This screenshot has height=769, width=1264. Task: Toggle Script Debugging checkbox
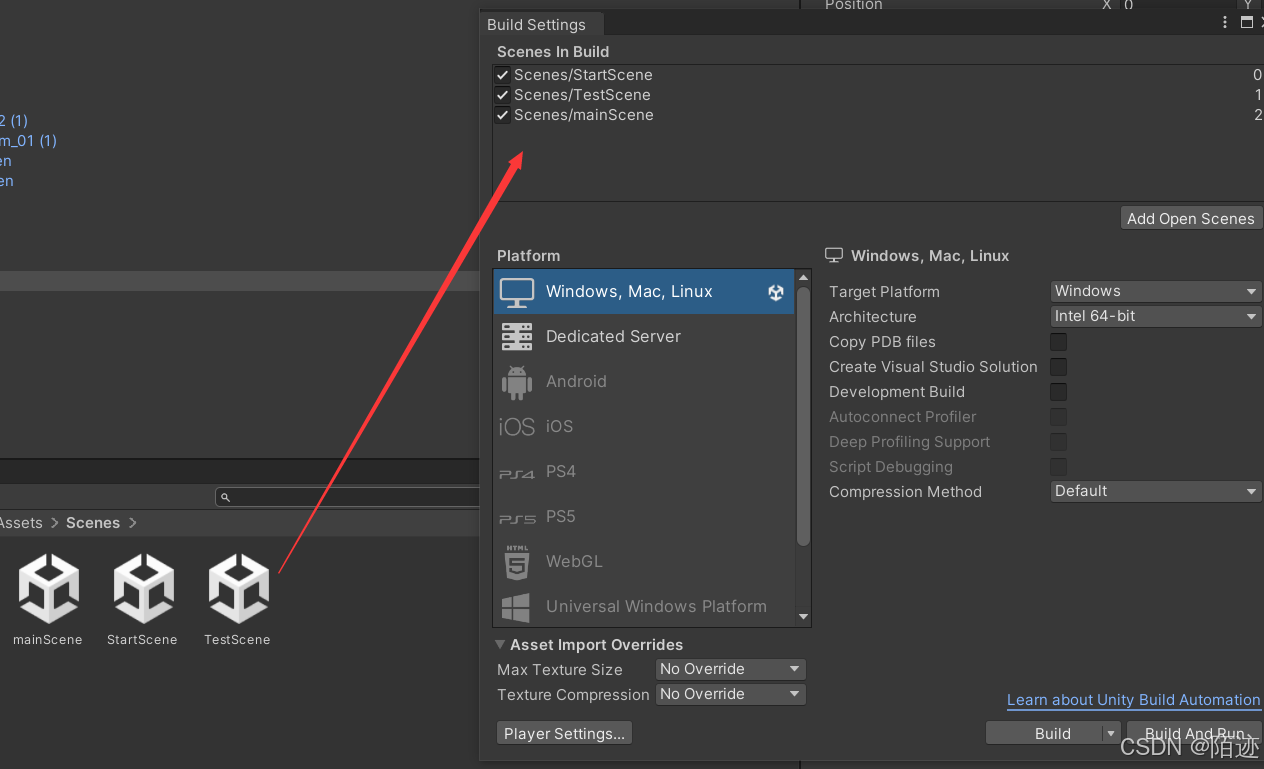[1058, 467]
